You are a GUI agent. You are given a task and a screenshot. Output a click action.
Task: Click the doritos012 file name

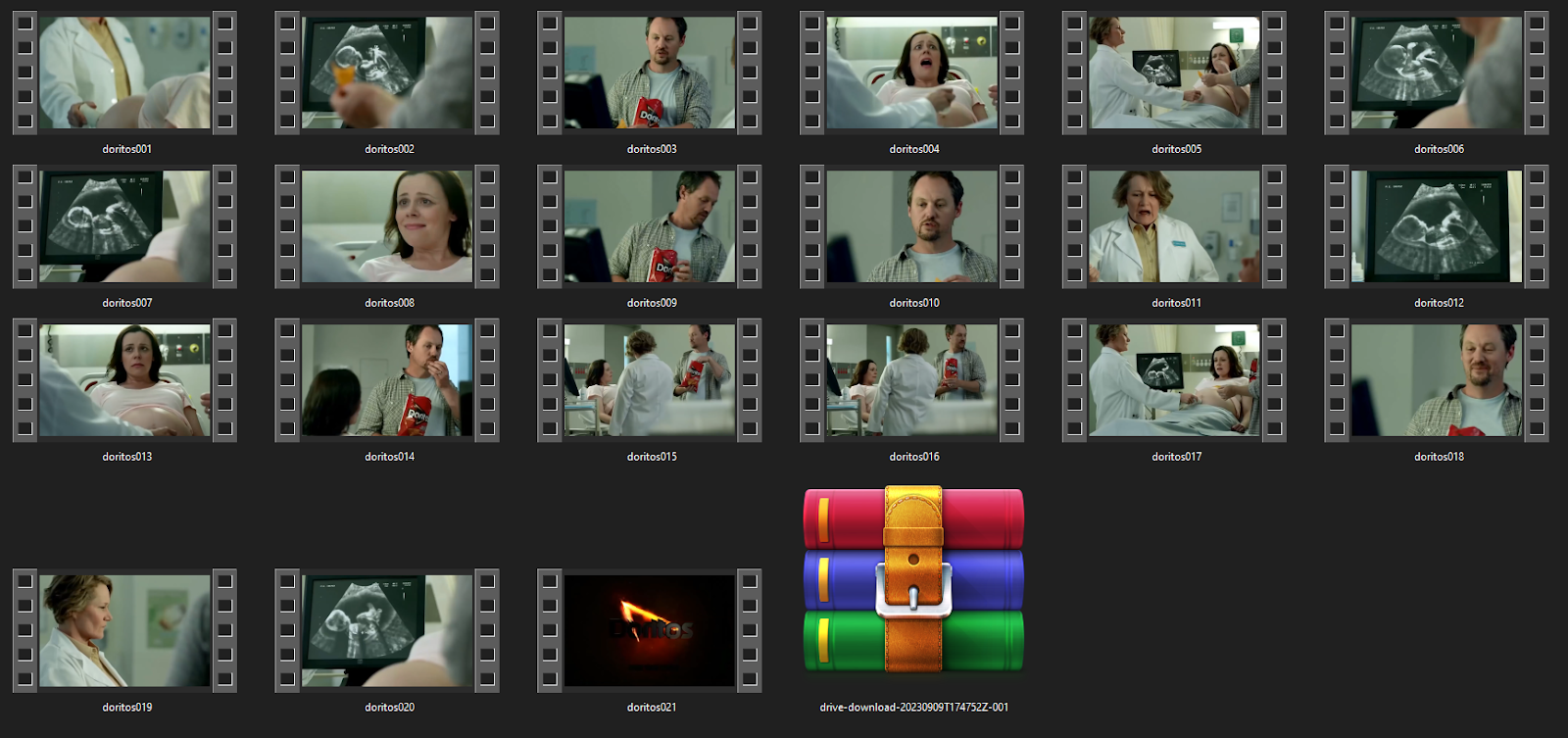[1439, 303]
